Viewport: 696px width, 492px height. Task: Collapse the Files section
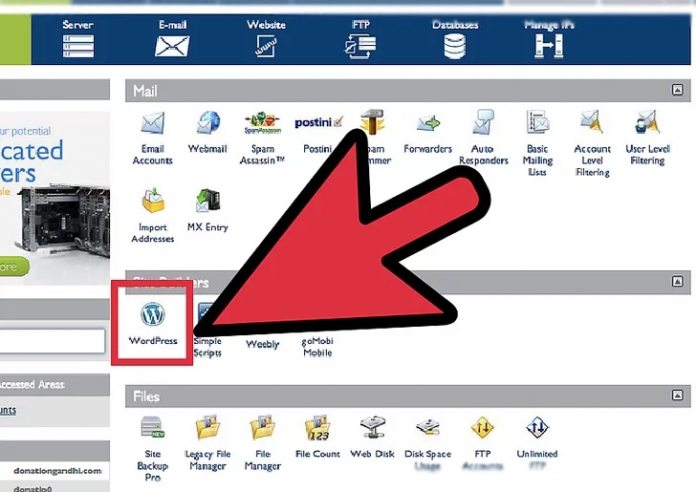click(678, 397)
